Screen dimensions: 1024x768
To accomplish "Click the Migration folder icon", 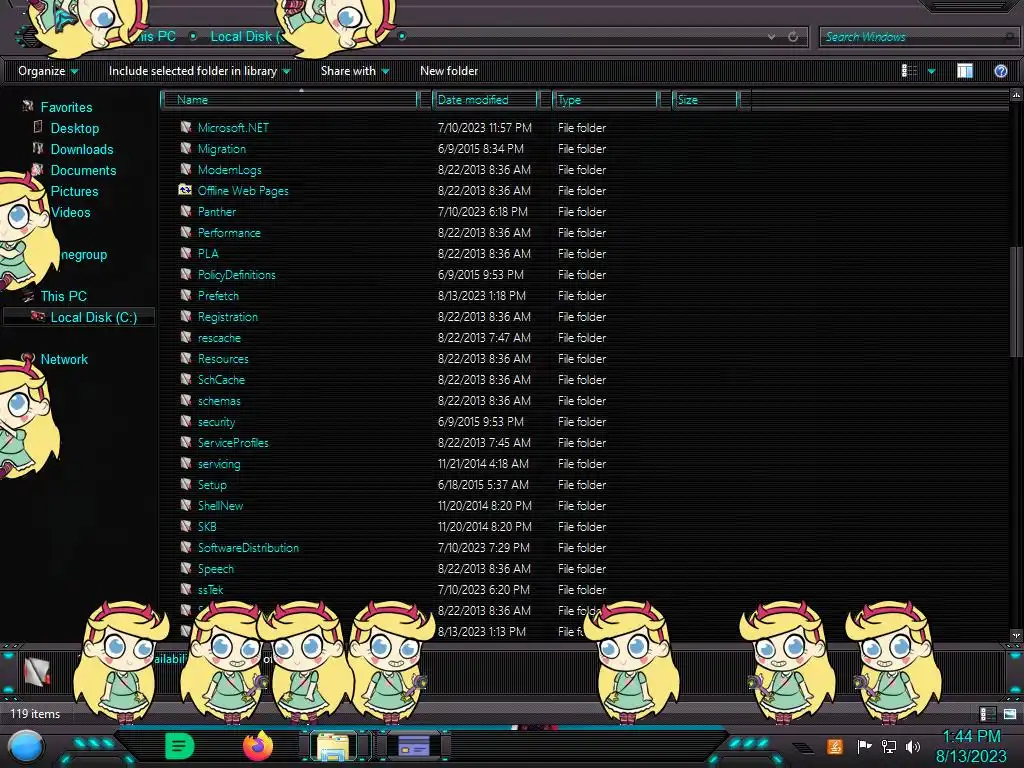I will (185, 148).
